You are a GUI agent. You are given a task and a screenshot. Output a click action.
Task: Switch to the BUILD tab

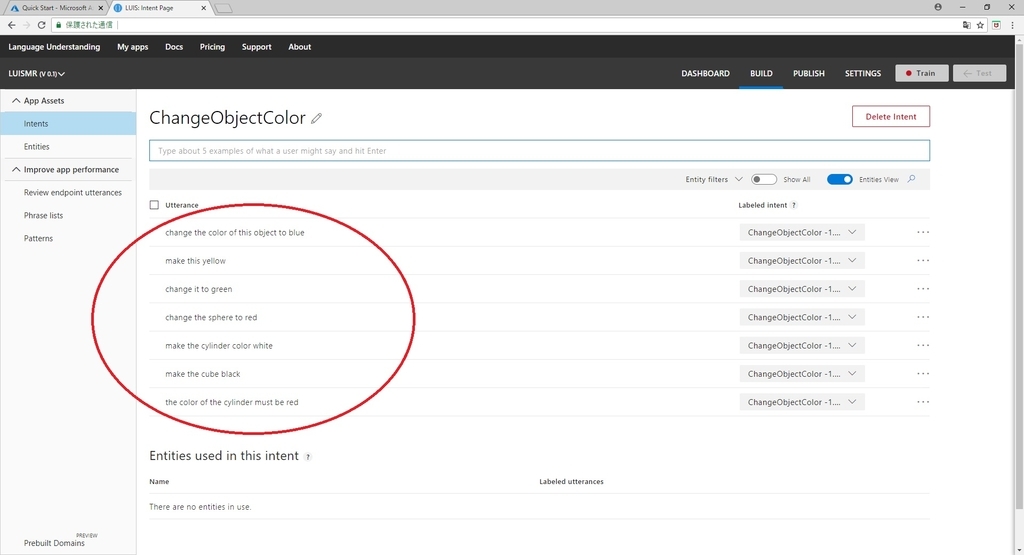761,73
